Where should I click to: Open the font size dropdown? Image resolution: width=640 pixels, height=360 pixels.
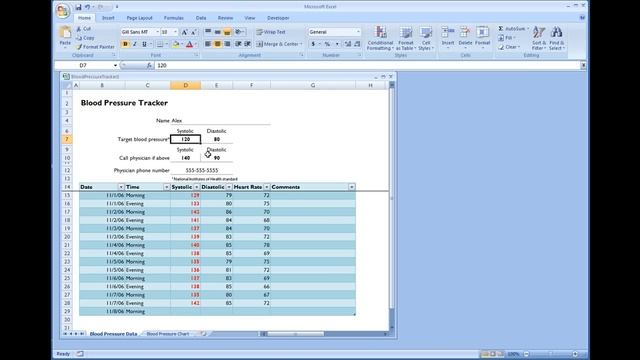[176, 32]
